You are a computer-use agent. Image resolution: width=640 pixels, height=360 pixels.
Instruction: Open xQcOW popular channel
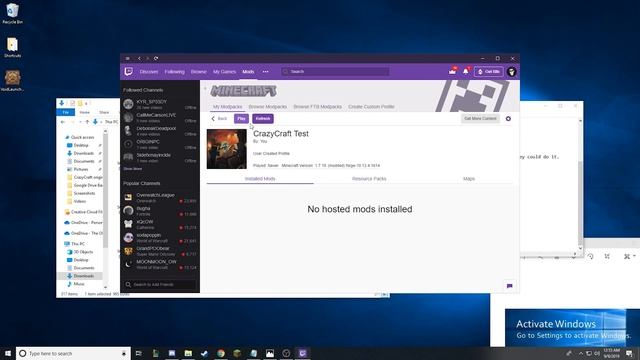click(x=160, y=224)
